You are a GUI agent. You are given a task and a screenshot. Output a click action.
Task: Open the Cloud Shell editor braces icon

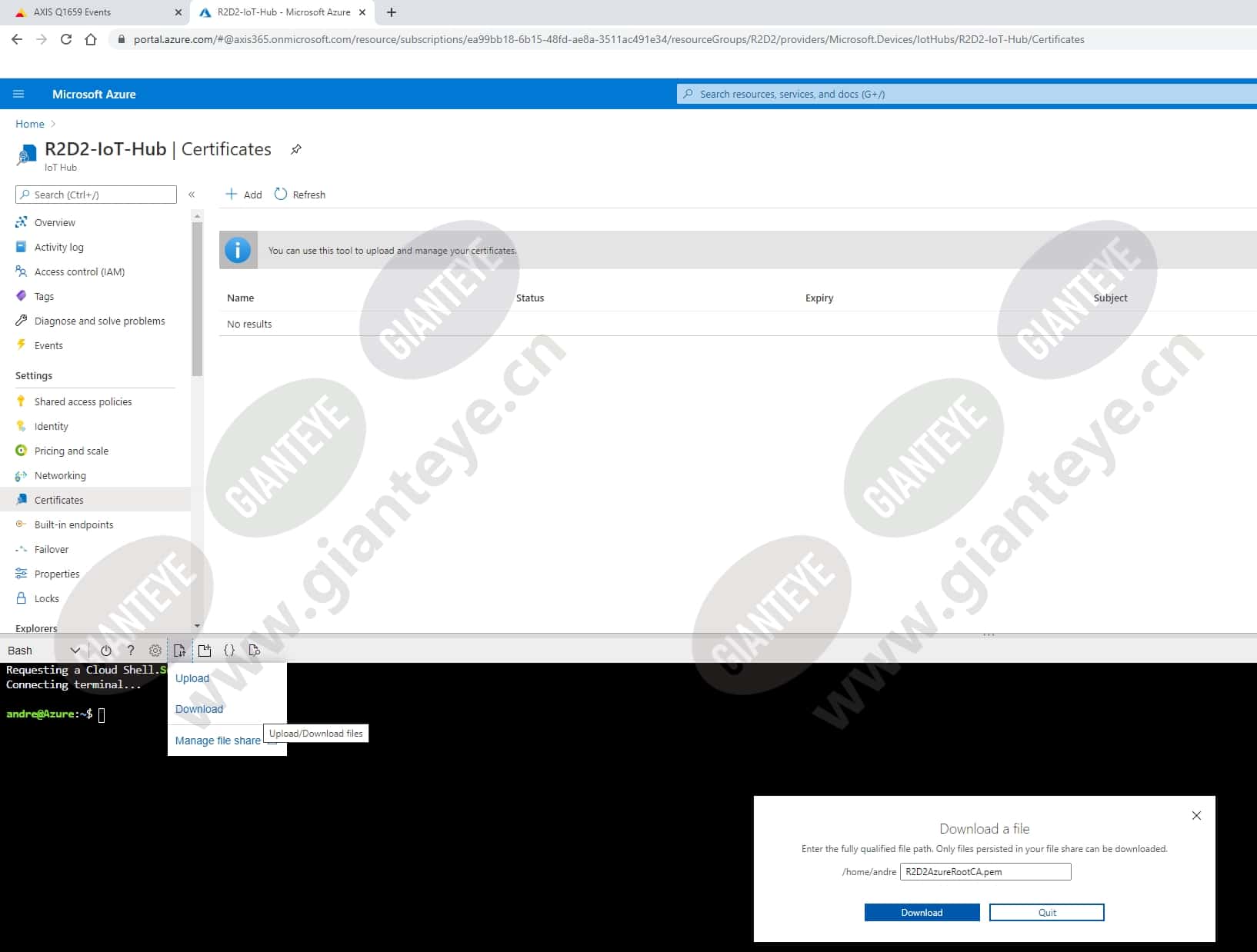(x=229, y=651)
